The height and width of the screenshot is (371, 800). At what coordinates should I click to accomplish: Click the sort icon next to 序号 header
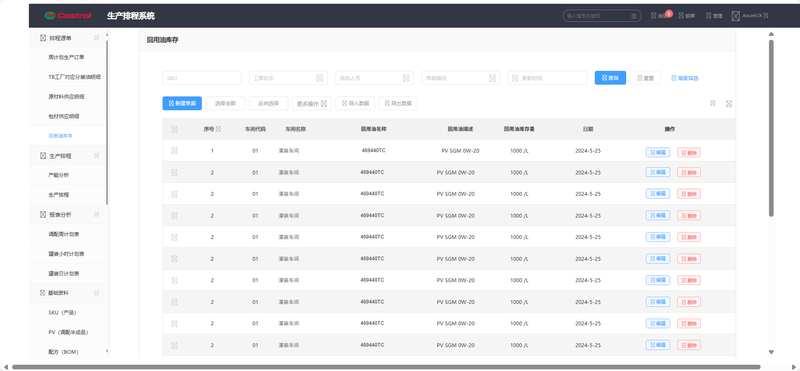click(x=218, y=129)
